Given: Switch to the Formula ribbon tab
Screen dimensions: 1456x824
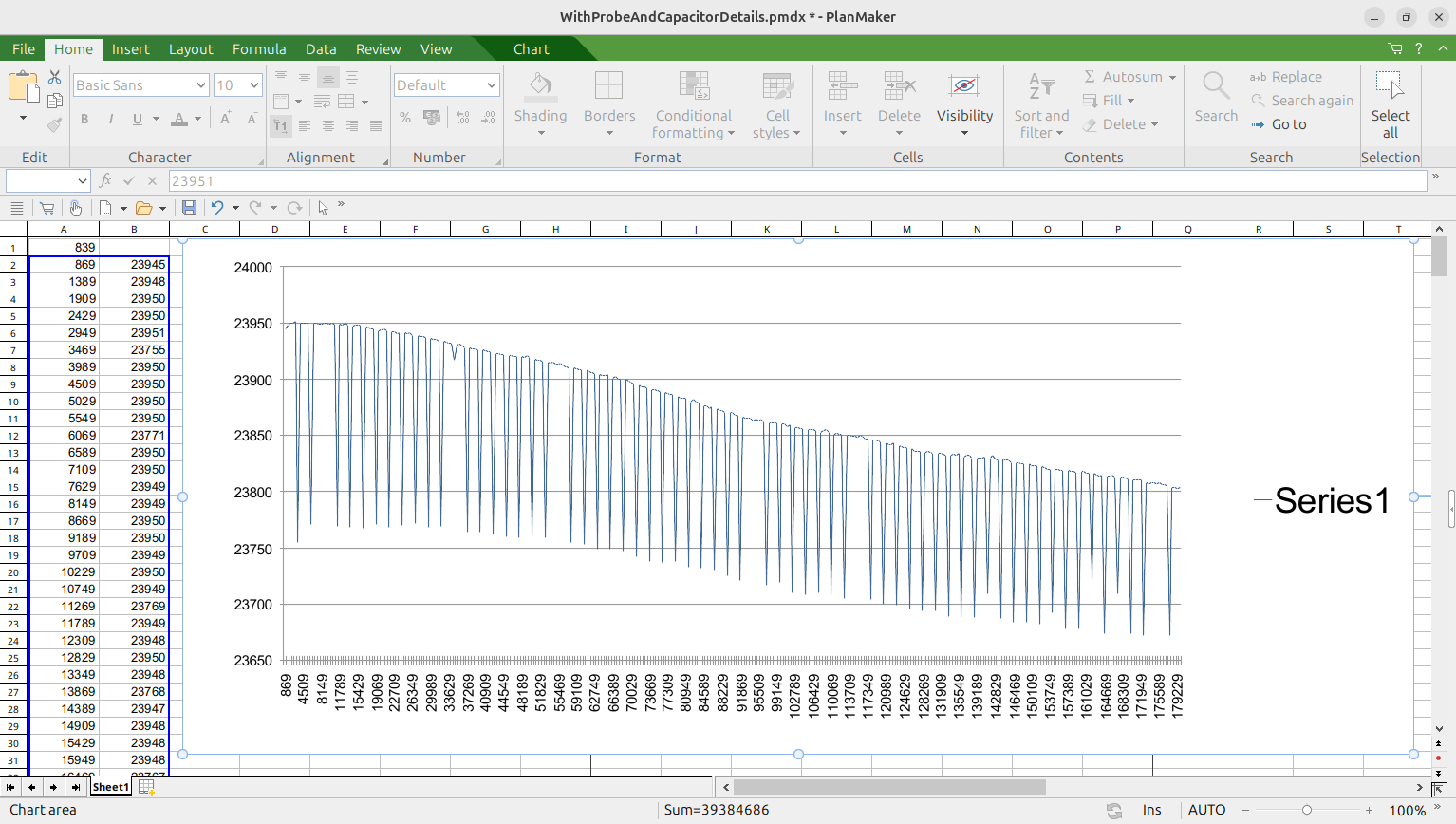Looking at the screenshot, I should coord(259,49).
